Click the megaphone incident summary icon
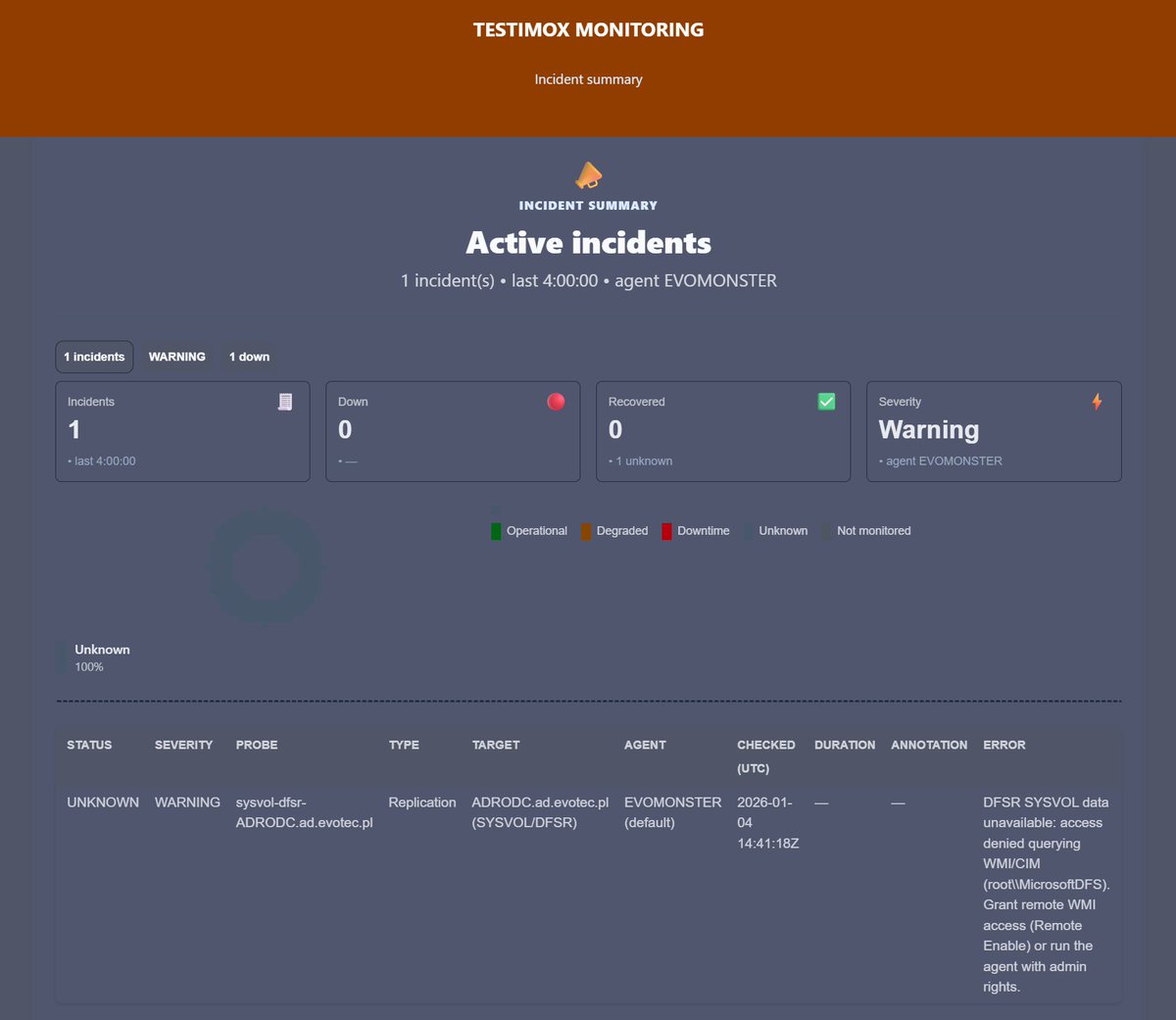Image resolution: width=1176 pixels, height=1020 pixels. point(588,176)
